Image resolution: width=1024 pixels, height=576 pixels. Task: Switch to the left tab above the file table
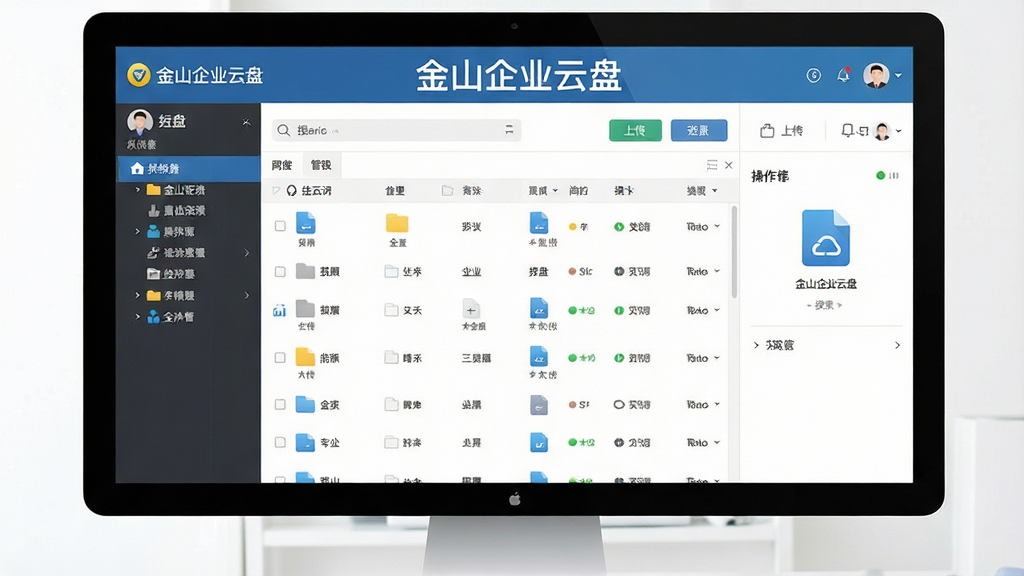point(282,165)
